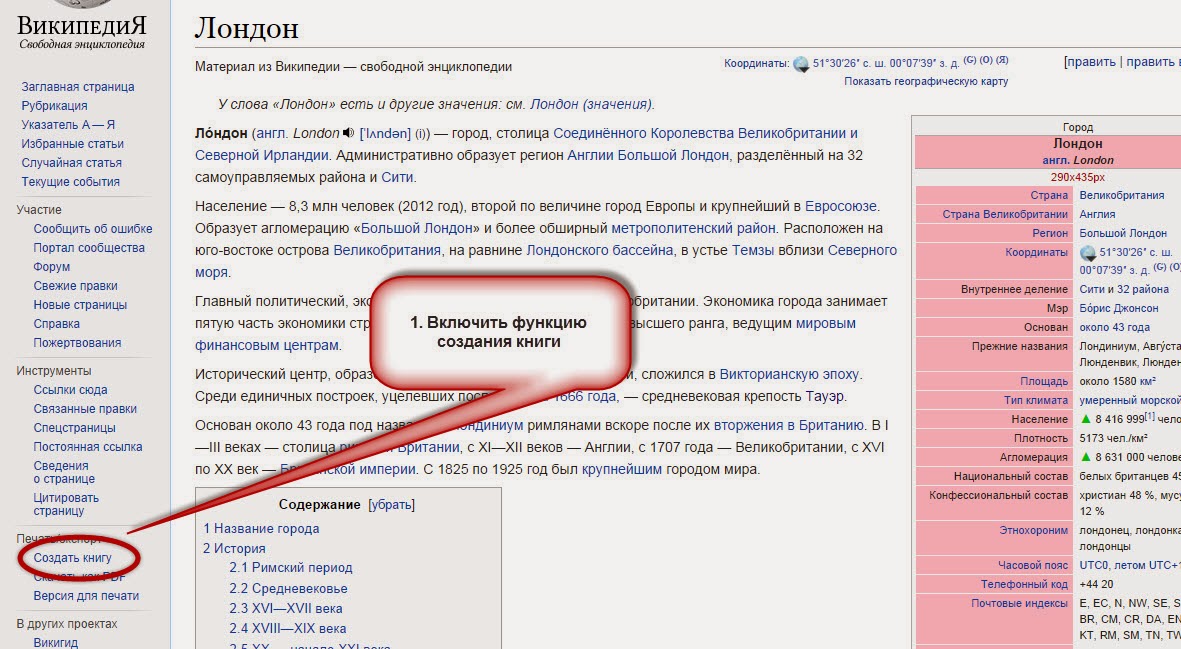Open вторжения в Британию link

click(x=789, y=425)
